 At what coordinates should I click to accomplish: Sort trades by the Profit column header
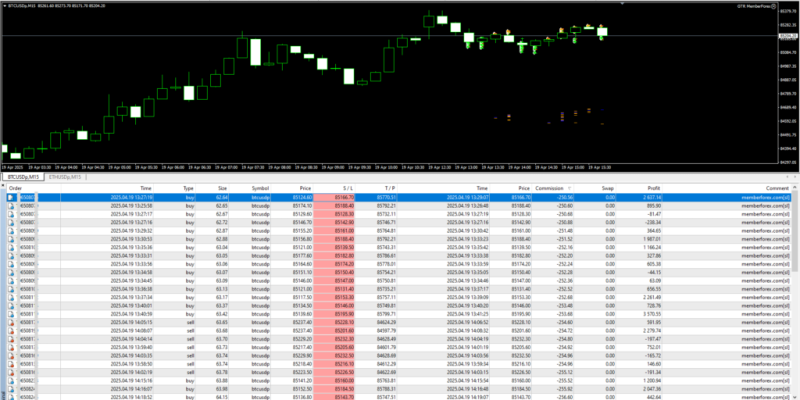(x=654, y=188)
